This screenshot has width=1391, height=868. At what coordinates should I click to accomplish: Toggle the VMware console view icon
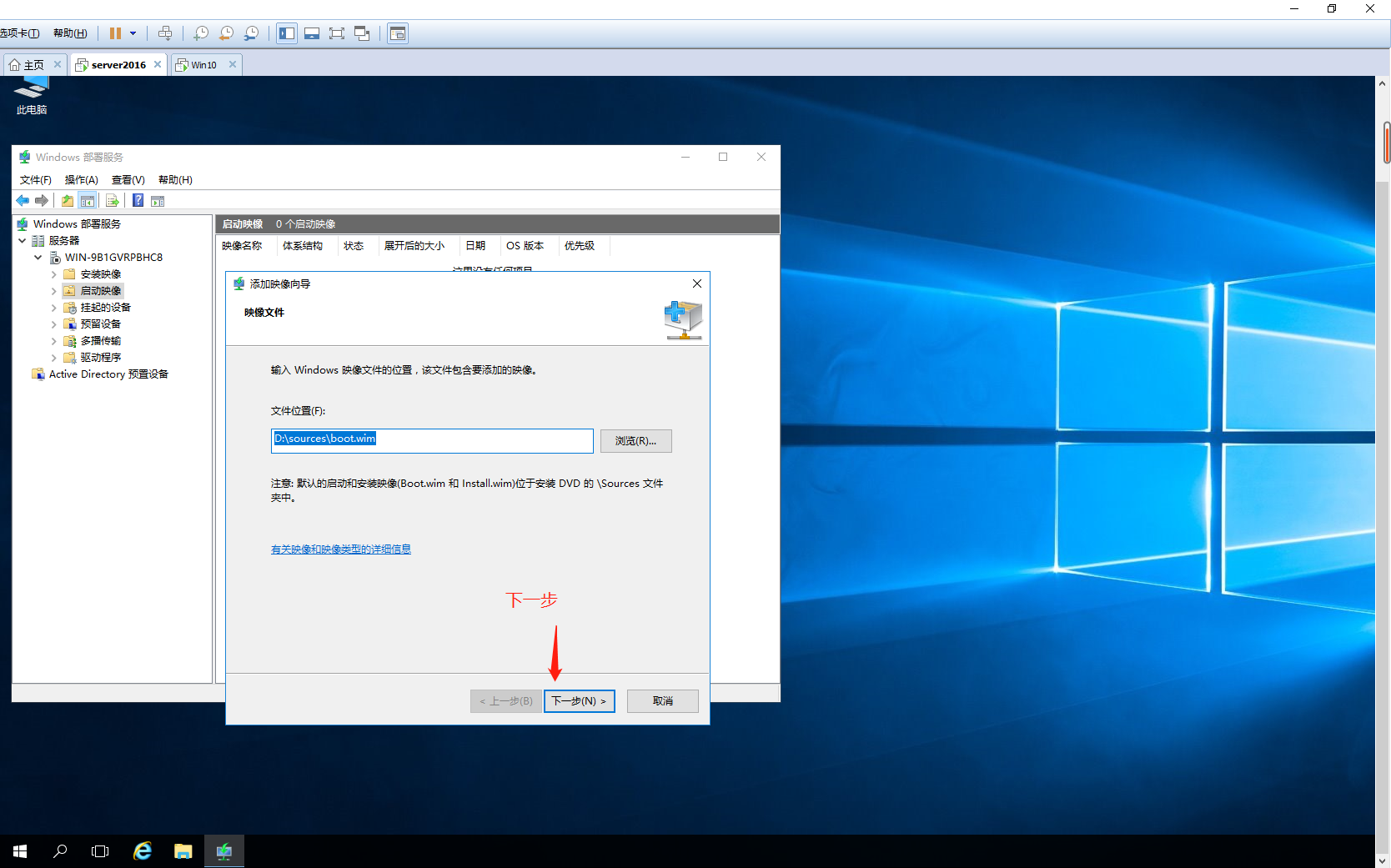point(398,33)
